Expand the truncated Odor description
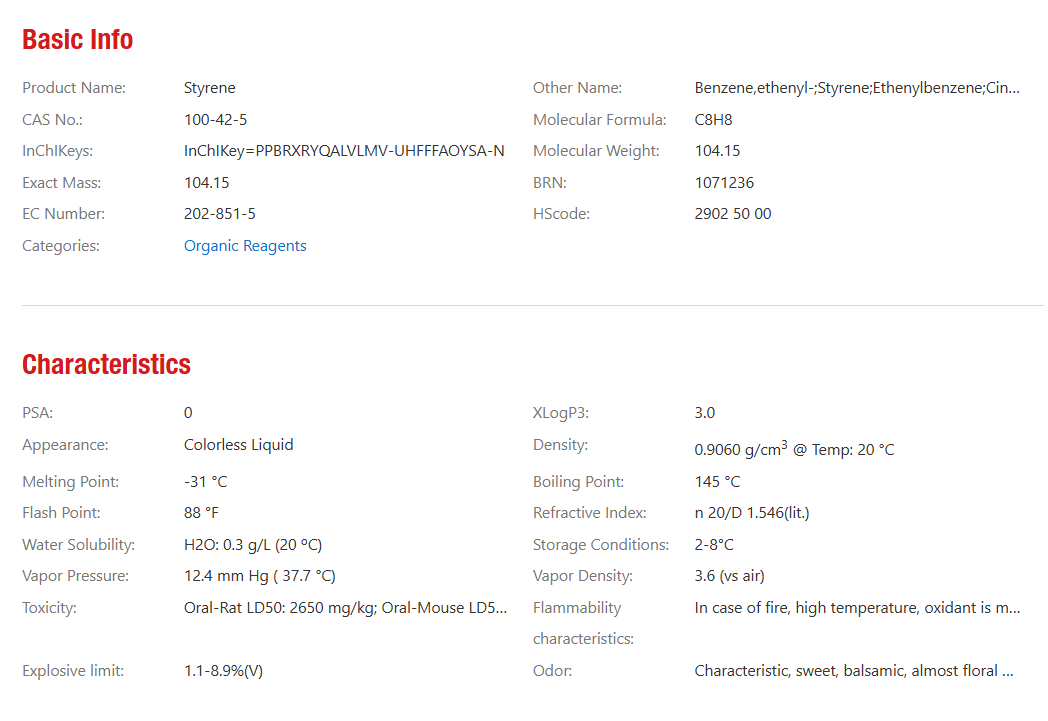This screenshot has width=1048, height=721. click(x=854, y=671)
